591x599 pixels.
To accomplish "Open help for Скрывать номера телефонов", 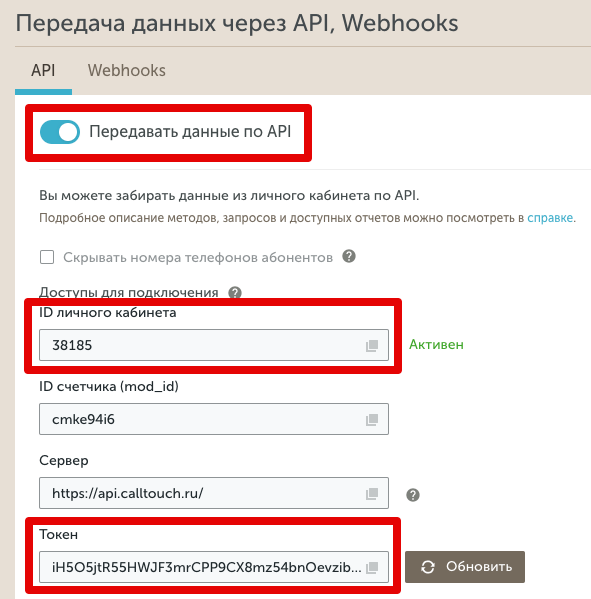I will click(349, 256).
